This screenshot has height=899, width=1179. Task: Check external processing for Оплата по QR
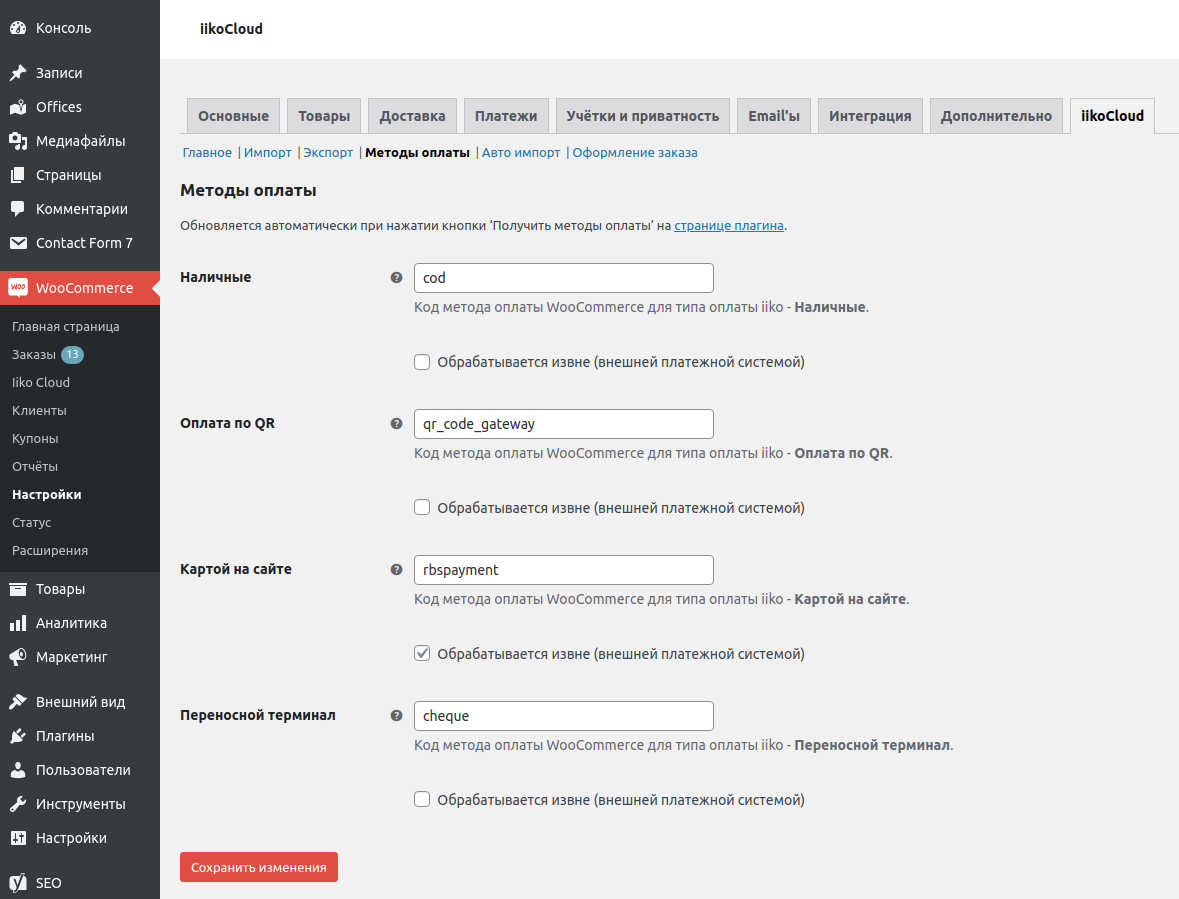pyautogui.click(x=421, y=507)
